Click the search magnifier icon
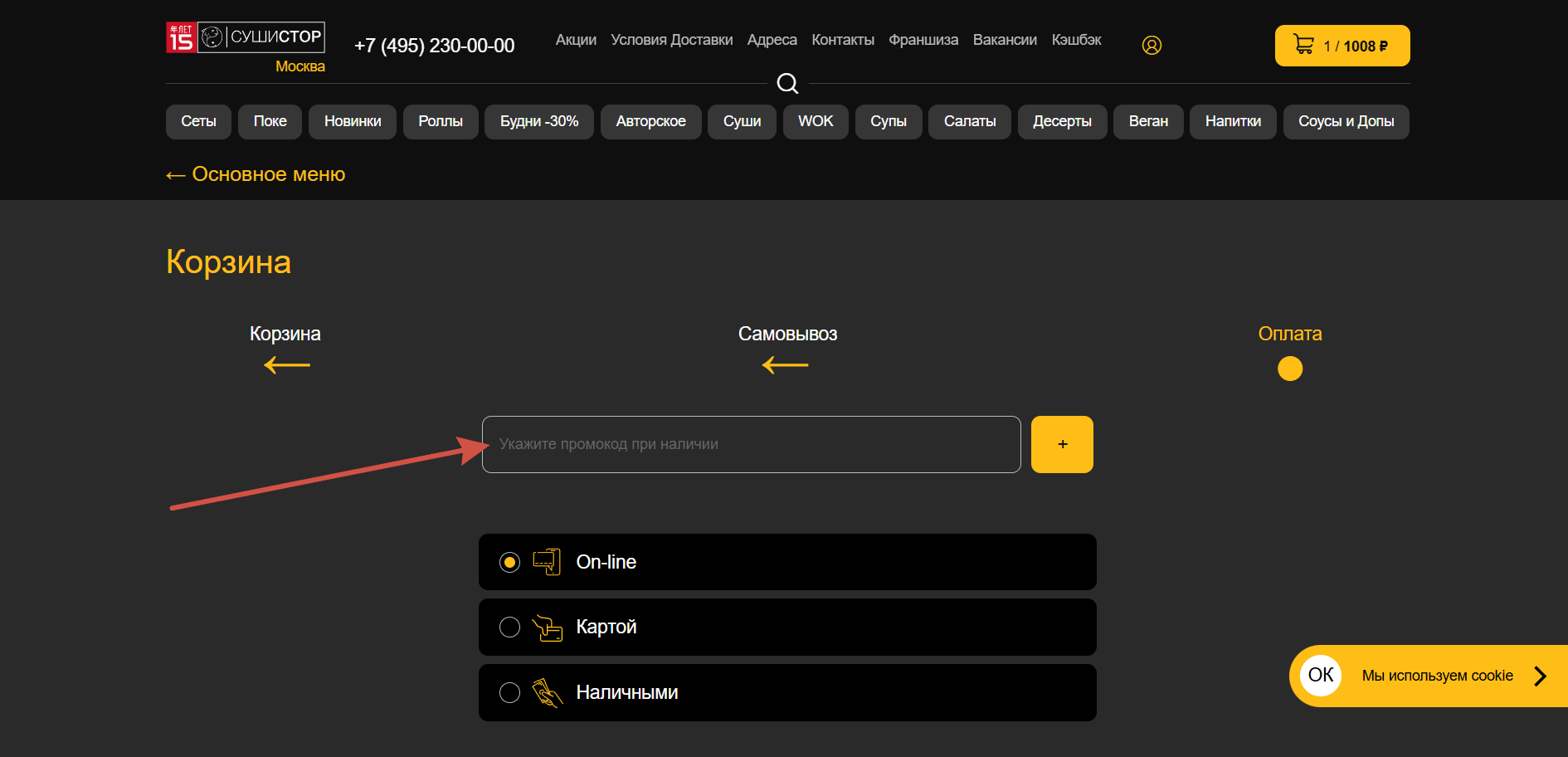Screen dimensions: 1568x757 [x=787, y=83]
